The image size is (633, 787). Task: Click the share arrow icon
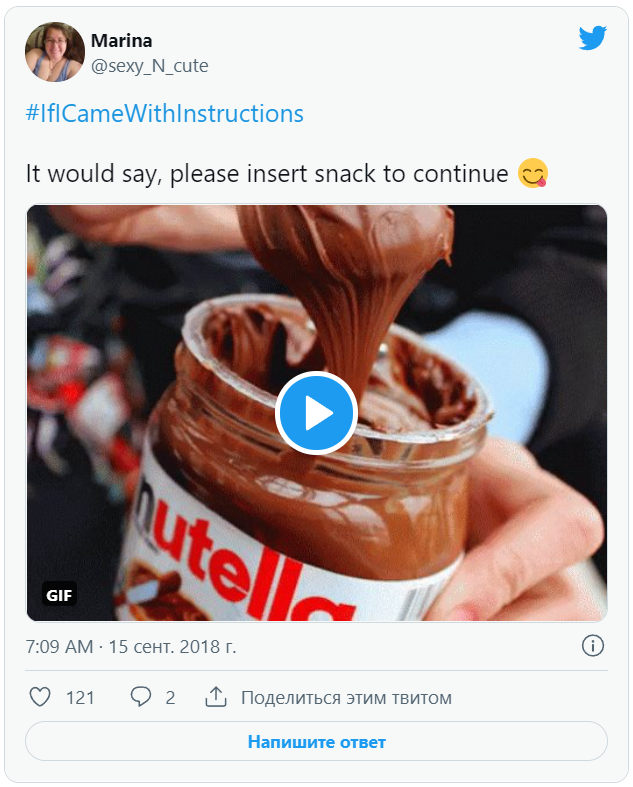(215, 697)
